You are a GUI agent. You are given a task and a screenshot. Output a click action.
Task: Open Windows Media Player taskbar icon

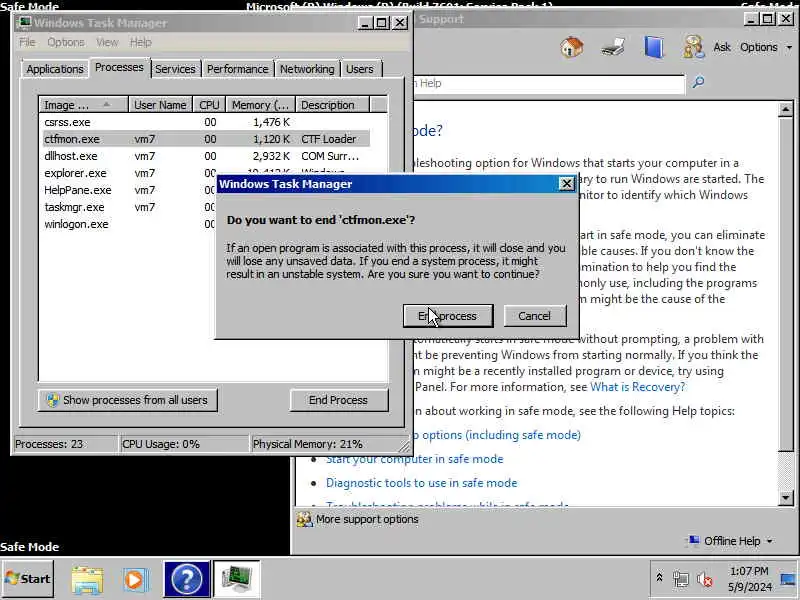[x=135, y=580]
